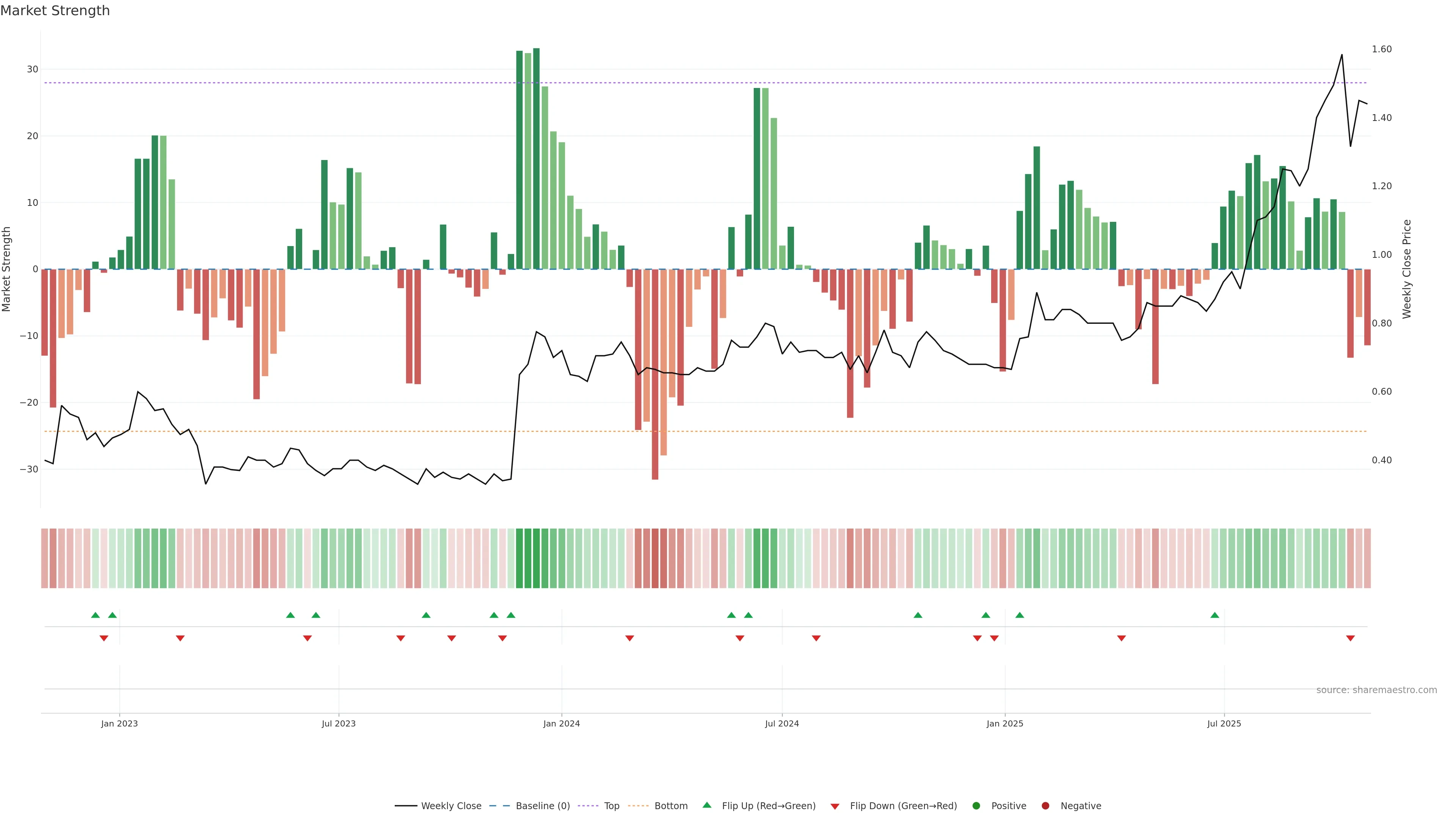
Task: Click the source: sharemaestro.com text
Action: 1376,690
